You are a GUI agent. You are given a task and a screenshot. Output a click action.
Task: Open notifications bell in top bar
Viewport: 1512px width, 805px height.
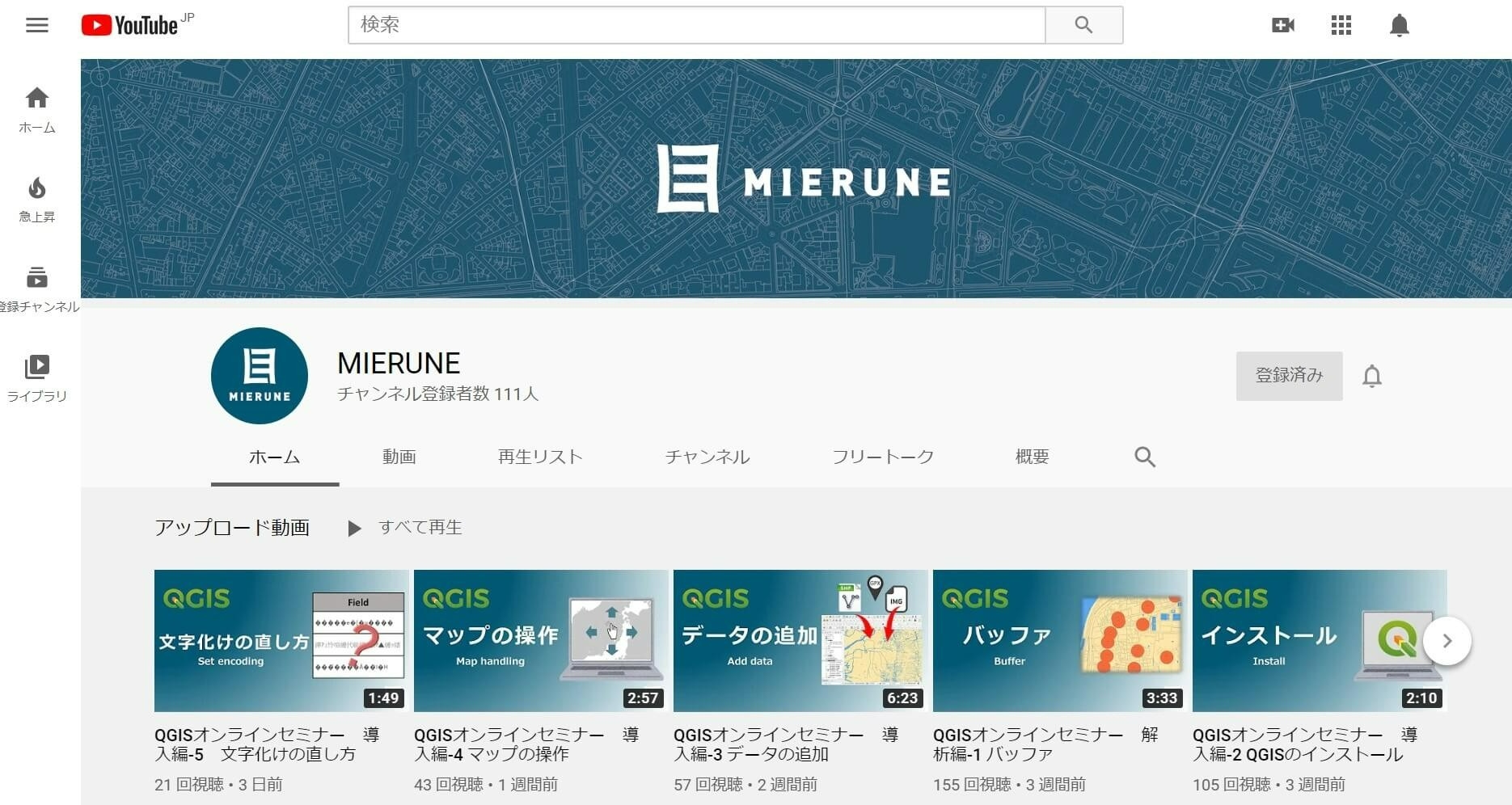pos(1400,25)
